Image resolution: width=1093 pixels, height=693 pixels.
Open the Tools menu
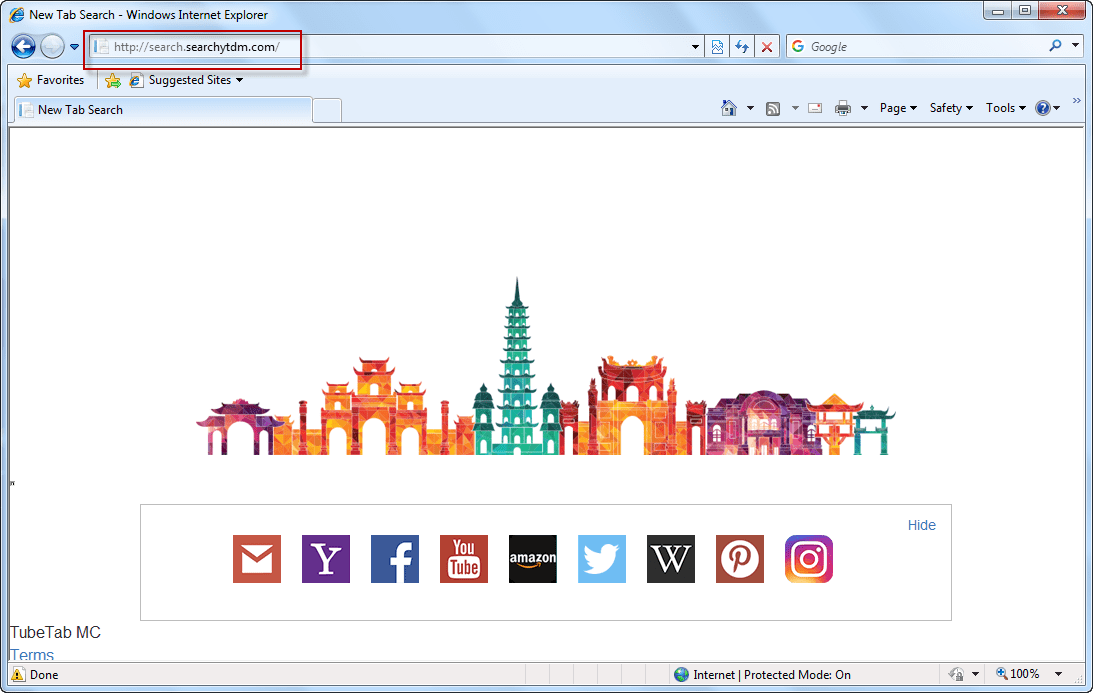pyautogui.click(x=1006, y=108)
